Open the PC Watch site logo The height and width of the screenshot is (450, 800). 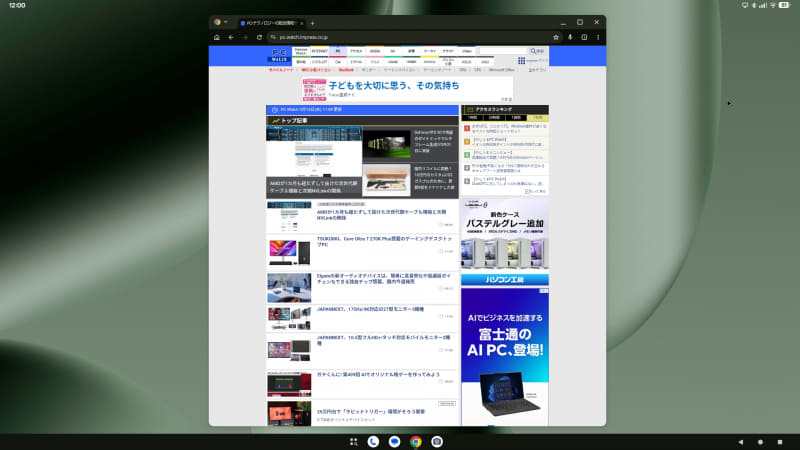click(279, 56)
